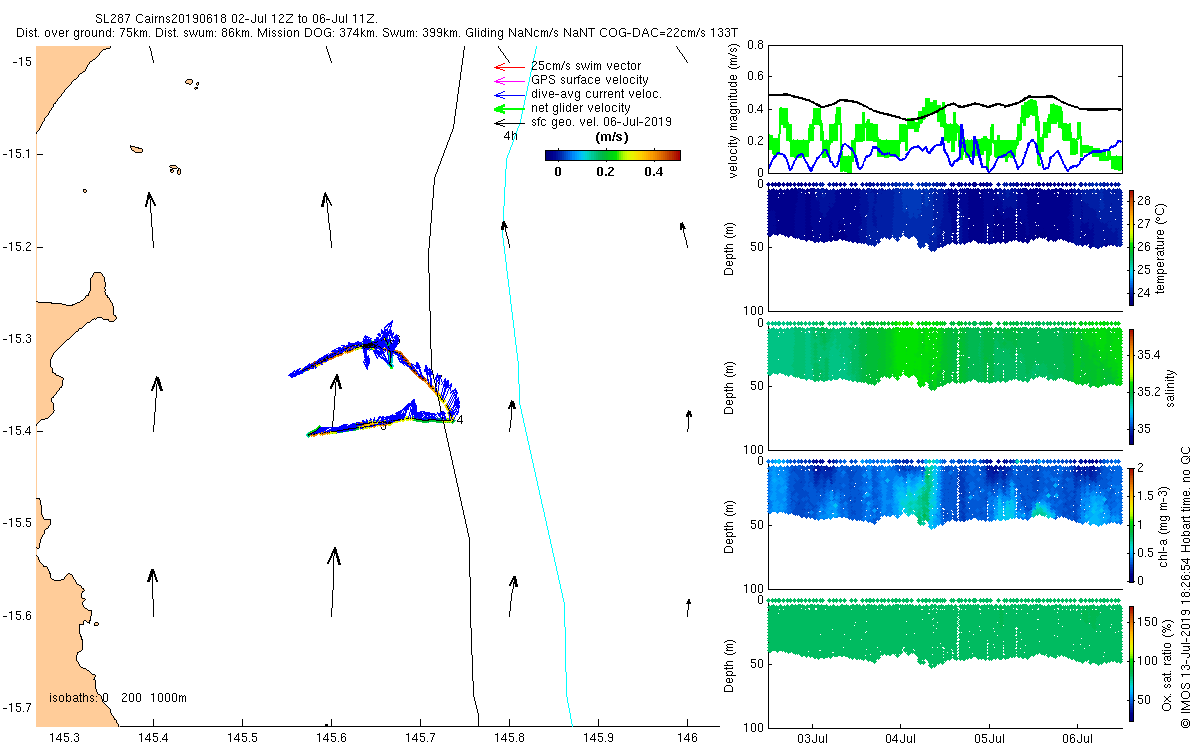Image resolution: width=1200 pixels, height=750 pixels.
Task: Select the 'net glider velocity' legend label
Action: (x=581, y=108)
